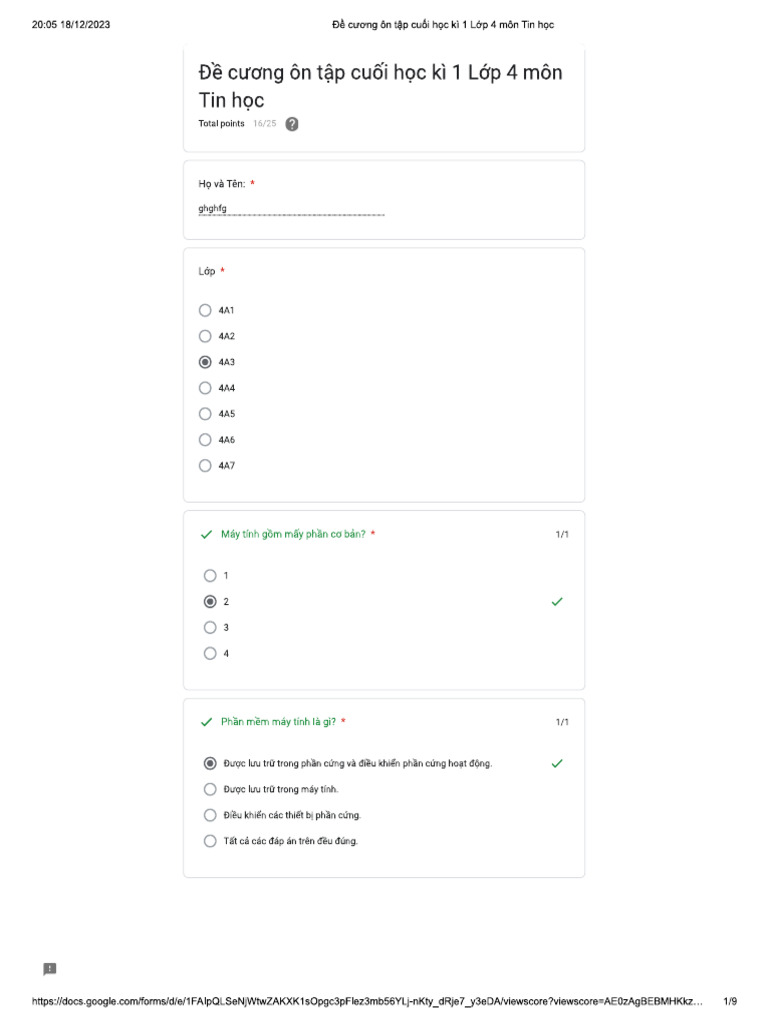Select class 4A1 radio button

pos(205,310)
